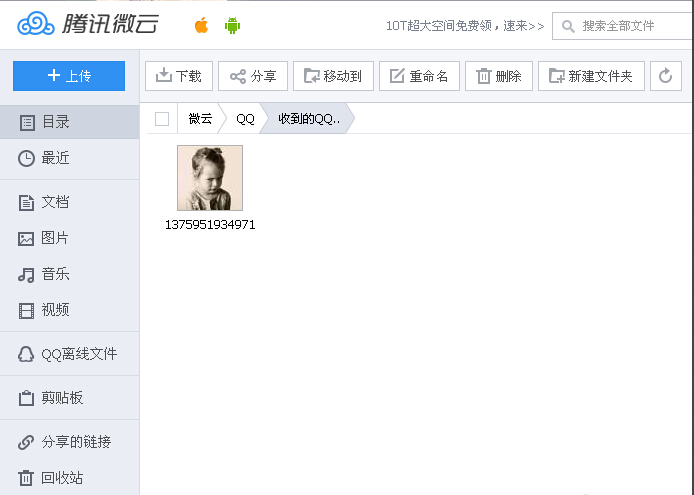Click the 移动到 move-to button
The height and width of the screenshot is (495, 694).
333,76
